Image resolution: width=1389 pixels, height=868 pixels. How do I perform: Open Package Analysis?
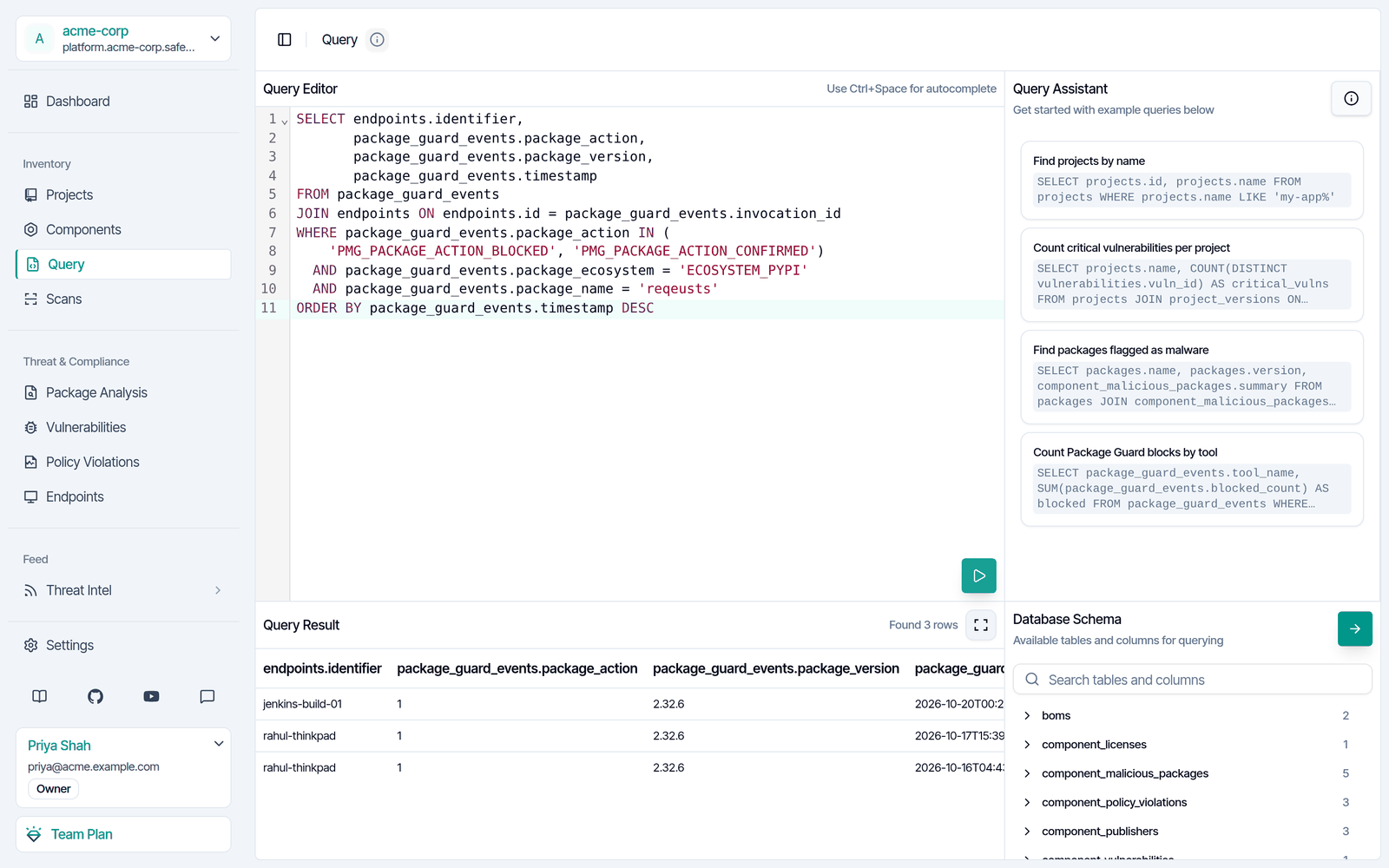(x=123, y=393)
